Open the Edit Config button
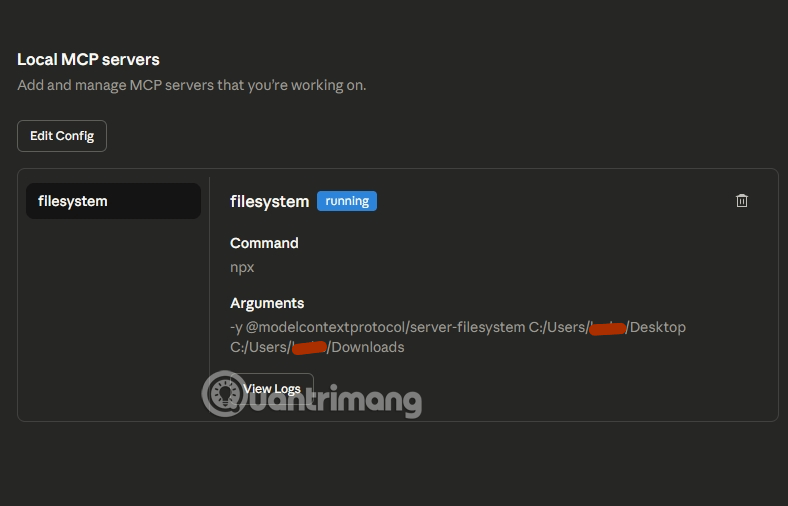The width and height of the screenshot is (788, 506). pyautogui.click(x=62, y=136)
